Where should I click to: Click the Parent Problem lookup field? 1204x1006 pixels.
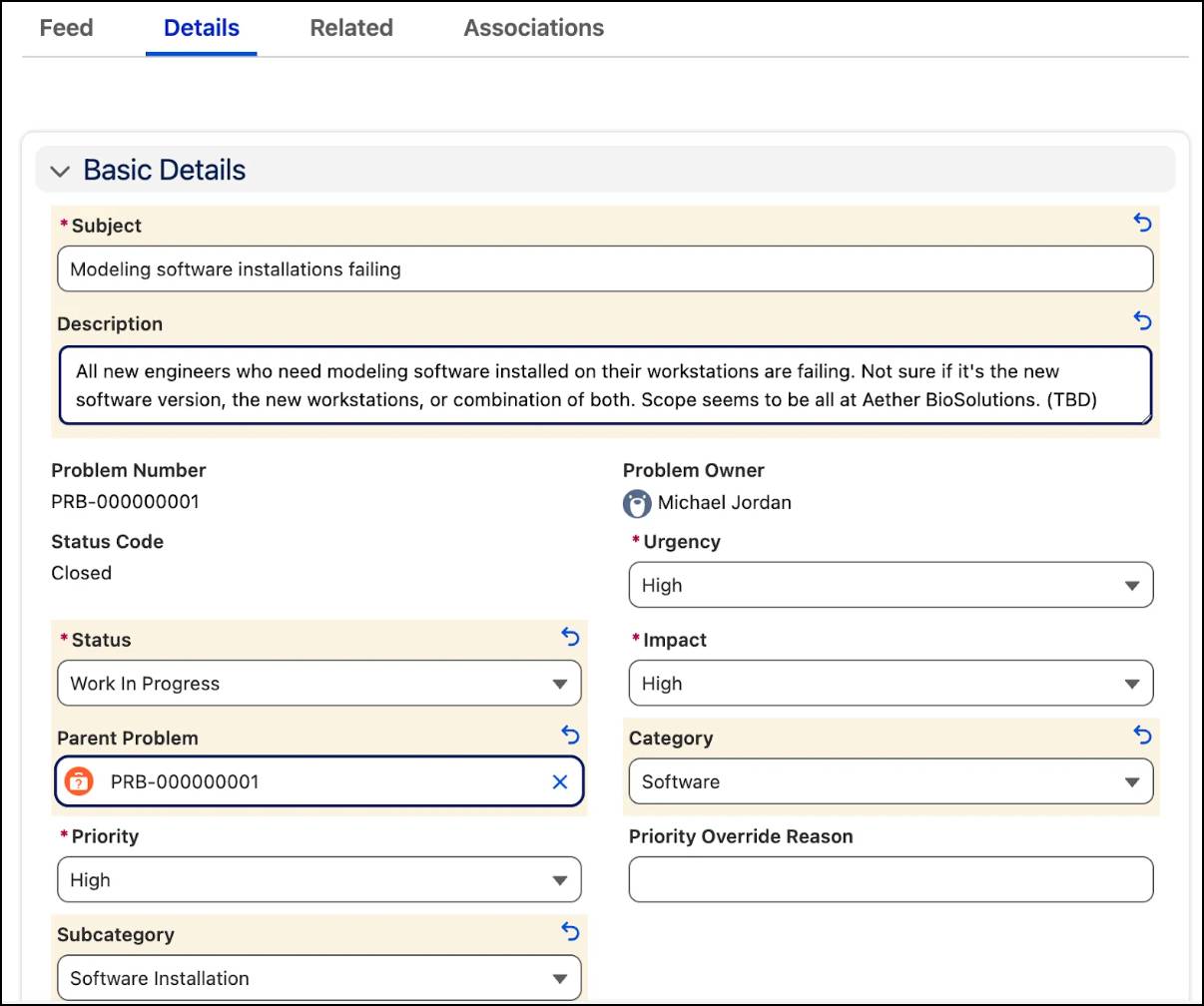[319, 781]
